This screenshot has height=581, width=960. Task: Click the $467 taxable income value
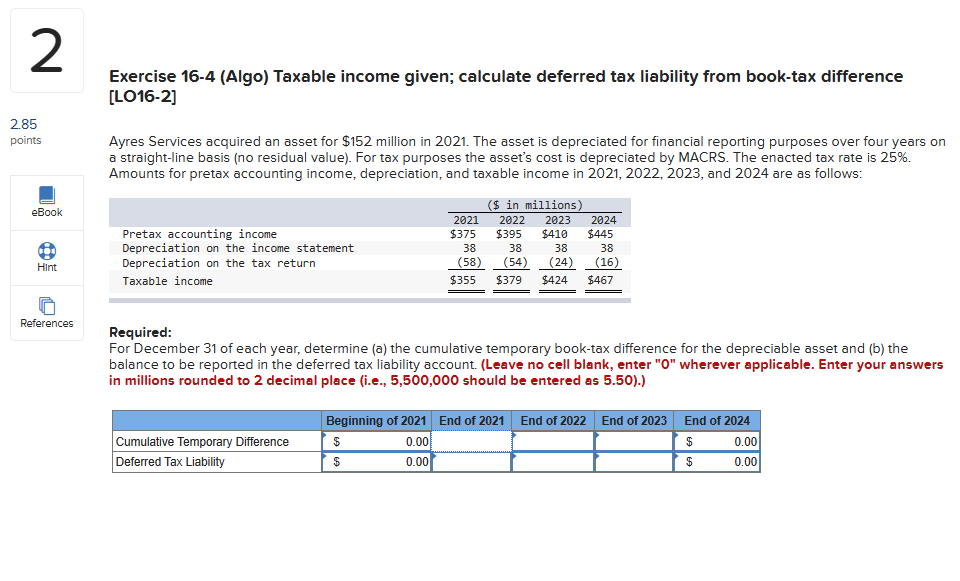[x=600, y=280]
